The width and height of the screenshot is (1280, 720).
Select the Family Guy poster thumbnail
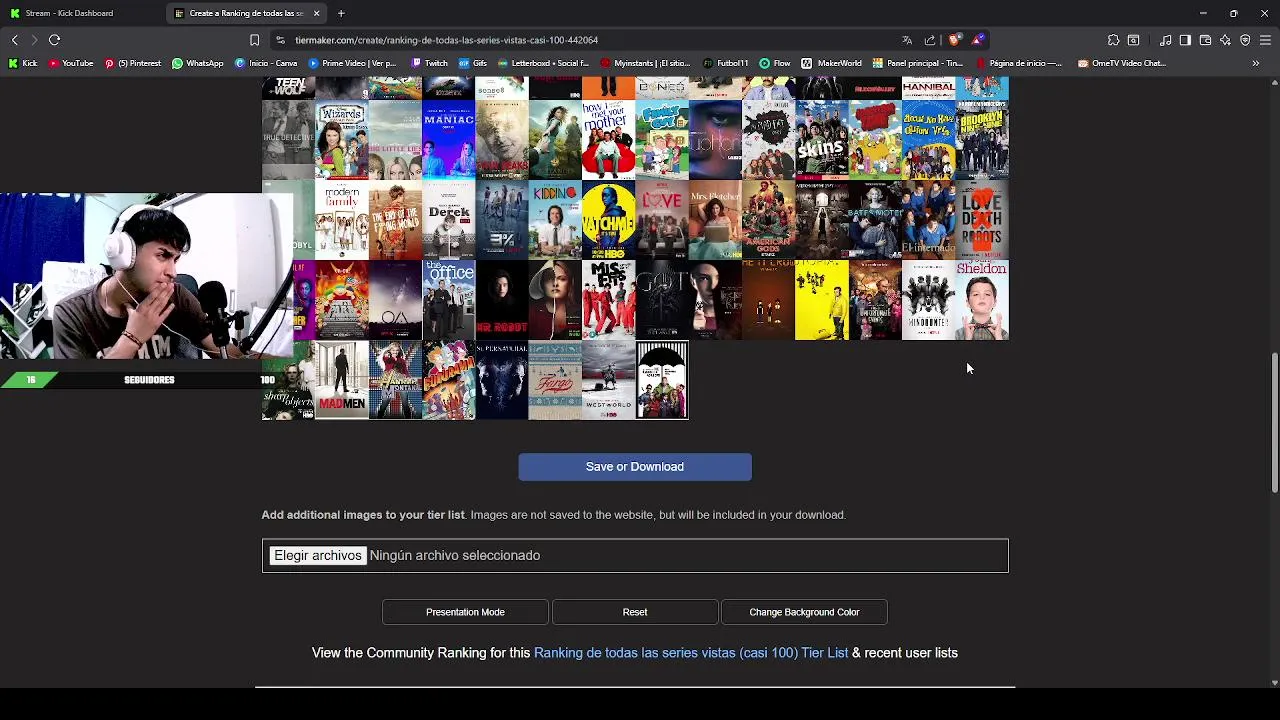point(662,140)
